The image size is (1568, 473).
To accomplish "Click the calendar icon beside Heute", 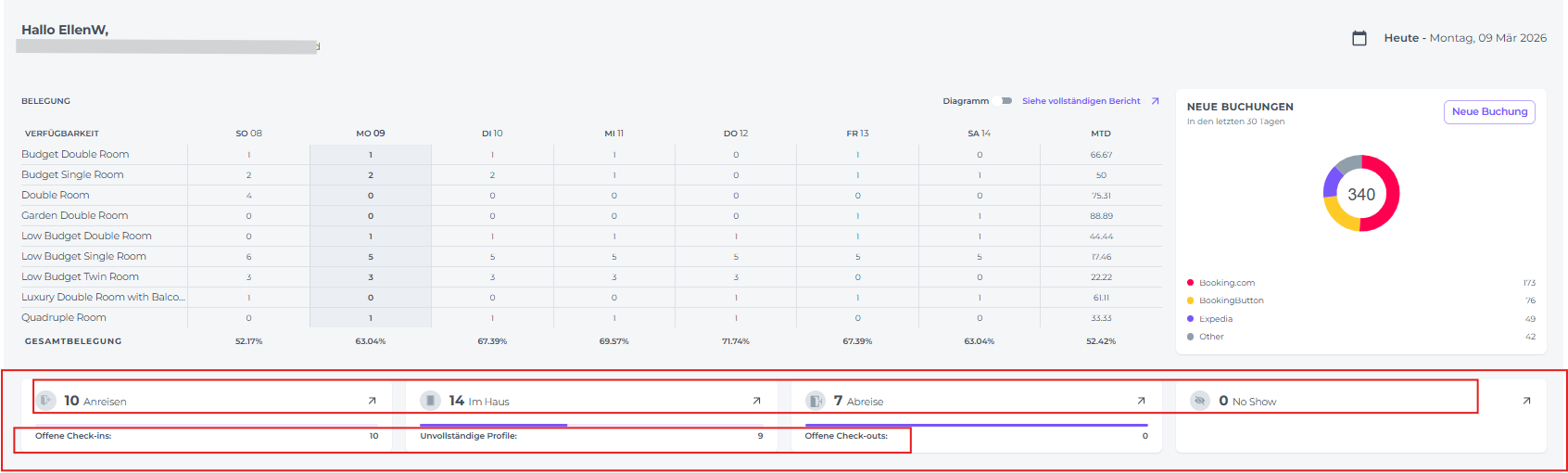I will (x=1359, y=38).
